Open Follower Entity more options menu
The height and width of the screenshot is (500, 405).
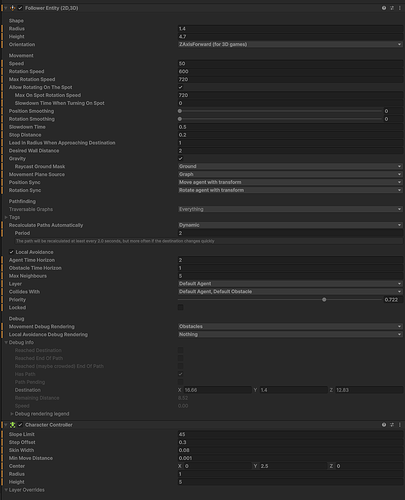coord(400,8)
